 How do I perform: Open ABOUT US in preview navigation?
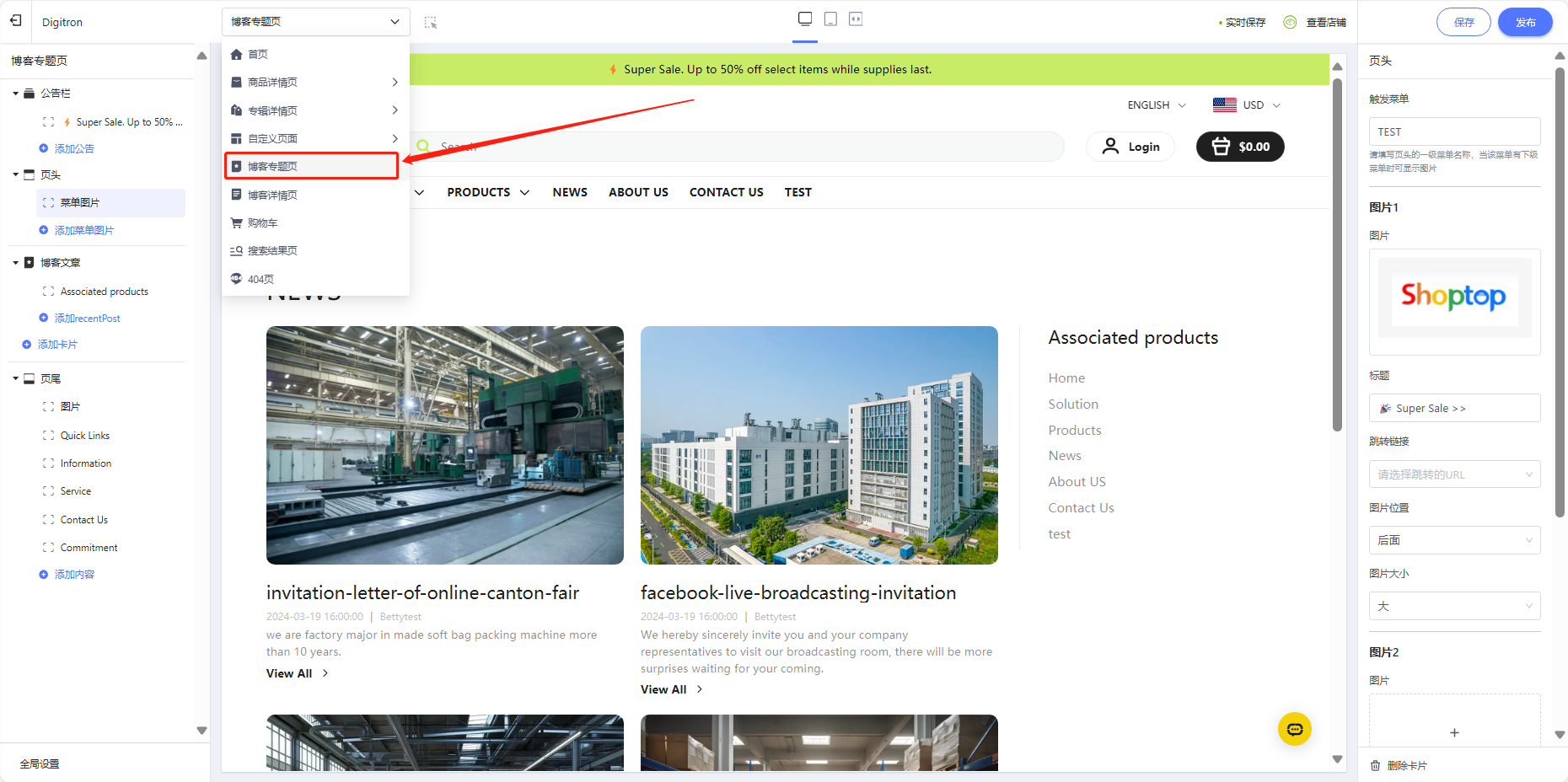[638, 192]
